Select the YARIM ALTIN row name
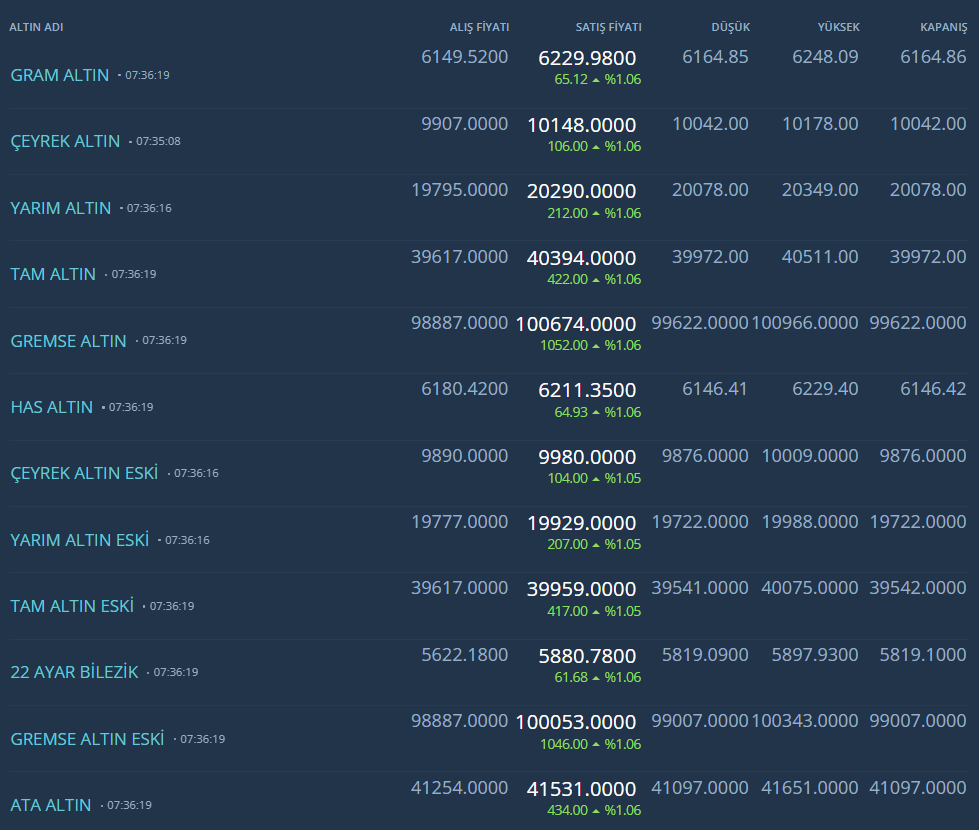 (x=61, y=208)
